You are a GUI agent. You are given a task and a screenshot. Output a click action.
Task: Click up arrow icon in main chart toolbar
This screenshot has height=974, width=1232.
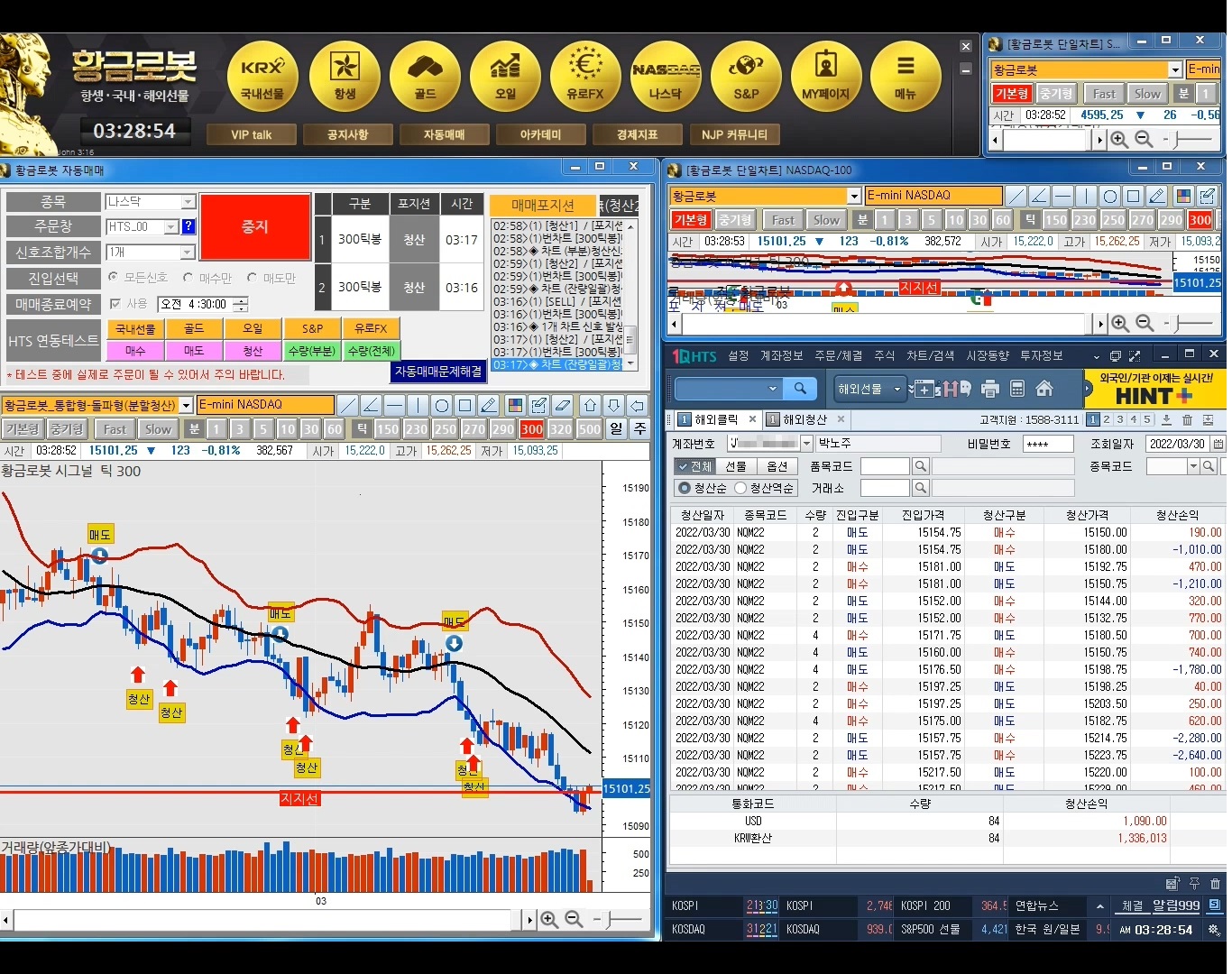(590, 405)
